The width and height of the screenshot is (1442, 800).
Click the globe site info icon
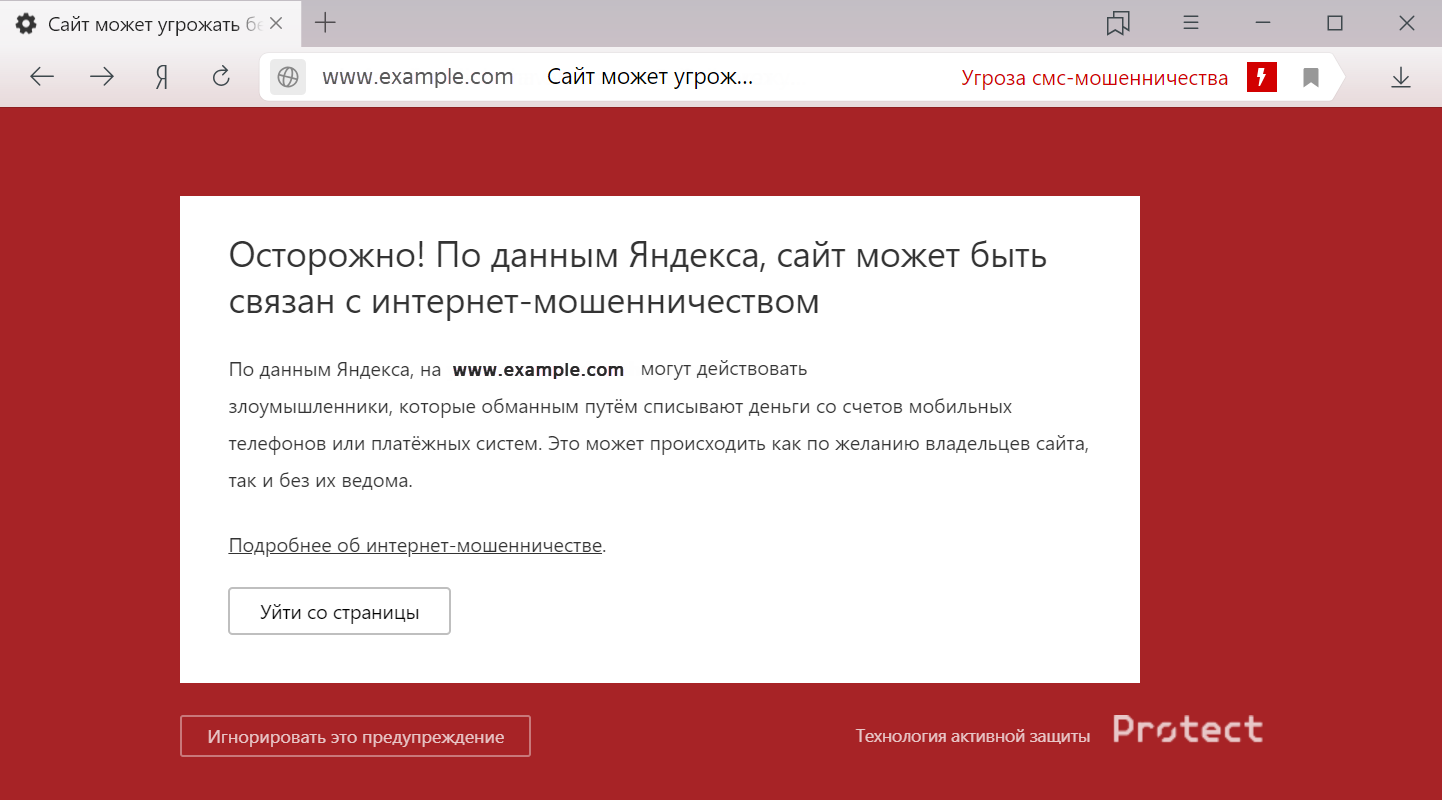(x=288, y=78)
